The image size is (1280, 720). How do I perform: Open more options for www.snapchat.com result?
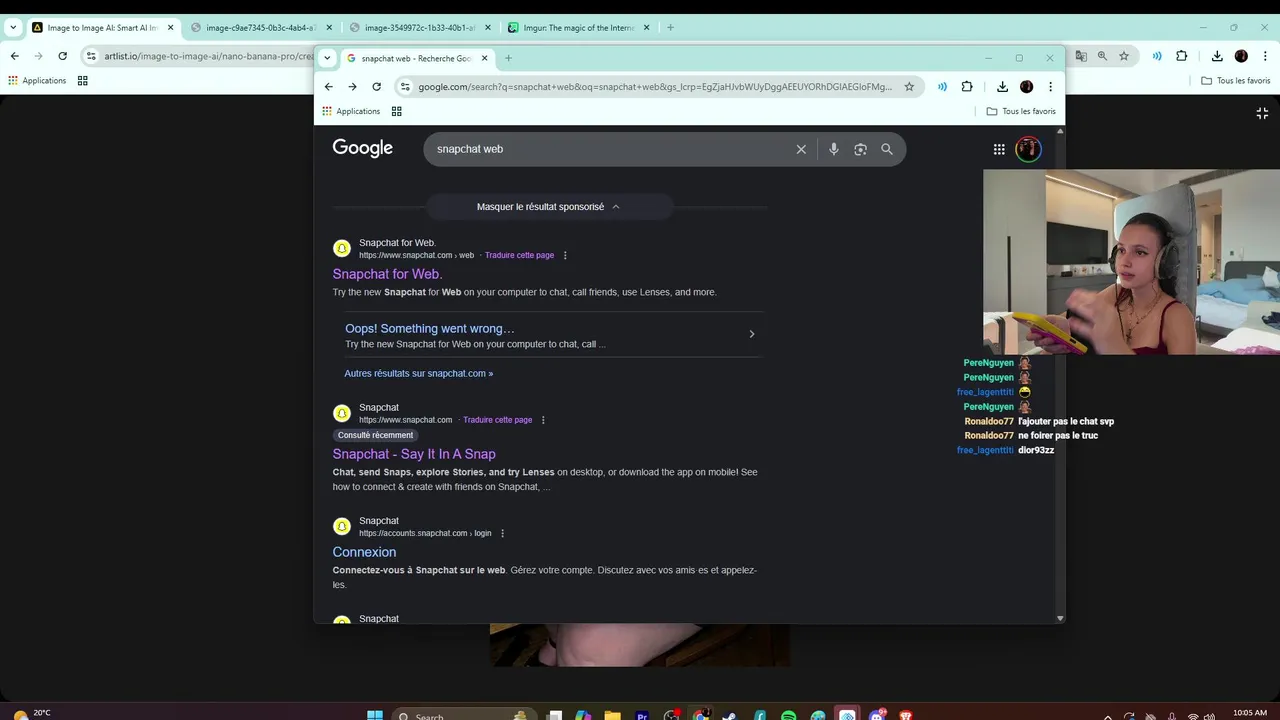click(543, 420)
